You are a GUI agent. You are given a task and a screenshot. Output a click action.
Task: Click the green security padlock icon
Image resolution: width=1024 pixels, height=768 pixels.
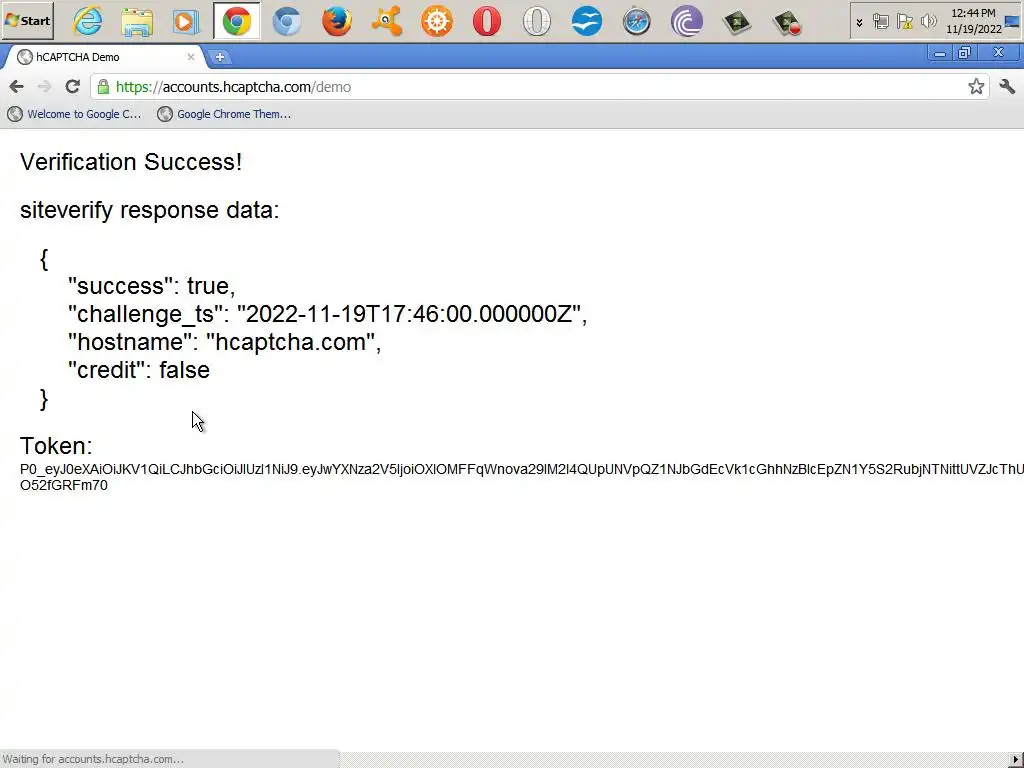[x=103, y=87]
